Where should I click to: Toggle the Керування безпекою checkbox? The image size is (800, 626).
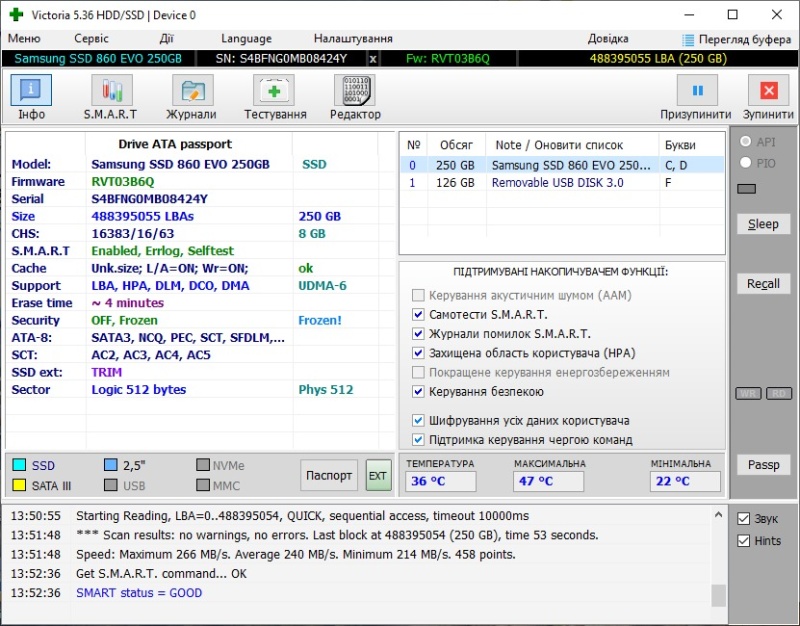tap(418, 391)
